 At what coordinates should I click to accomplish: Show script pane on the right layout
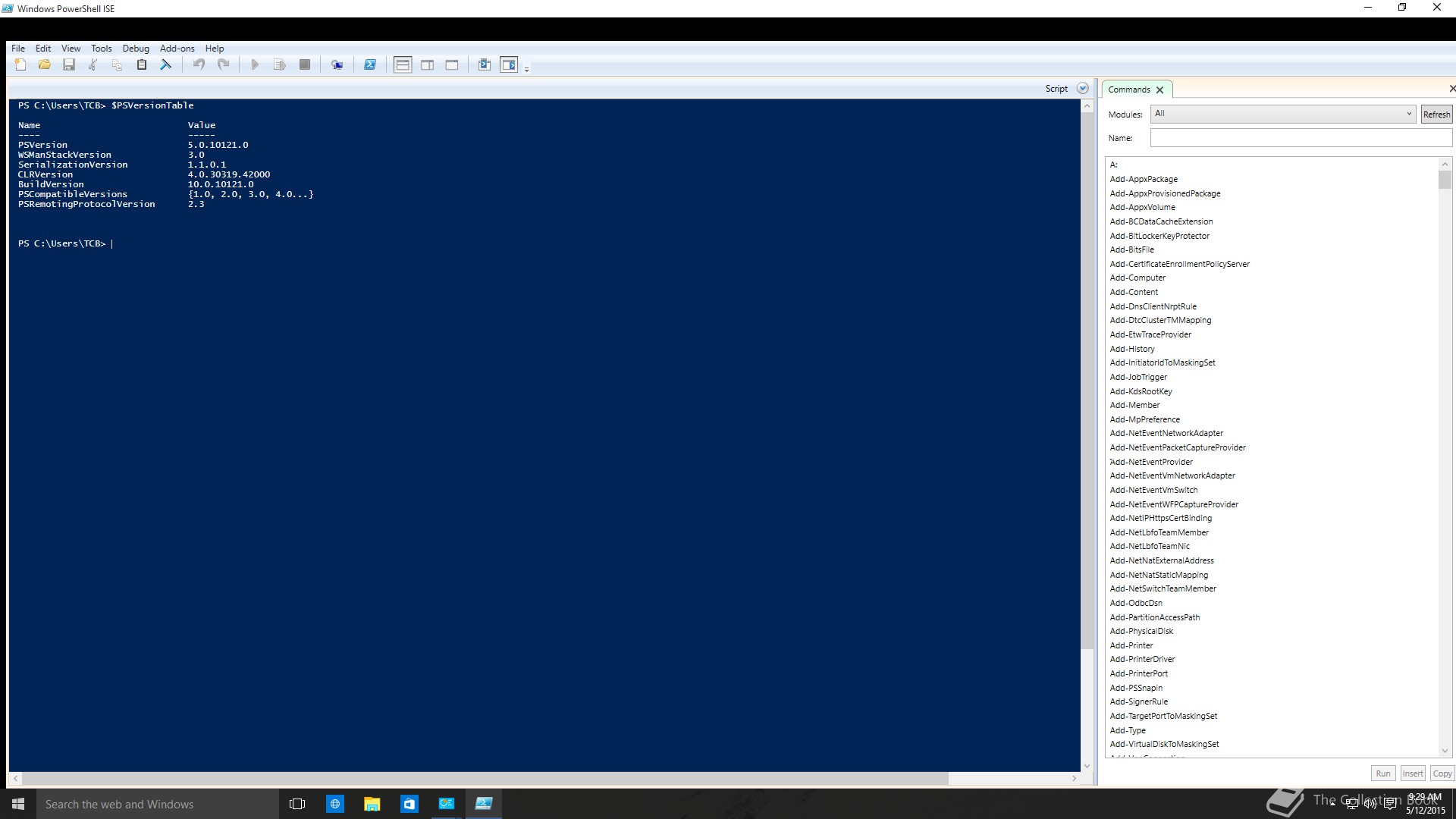428,65
